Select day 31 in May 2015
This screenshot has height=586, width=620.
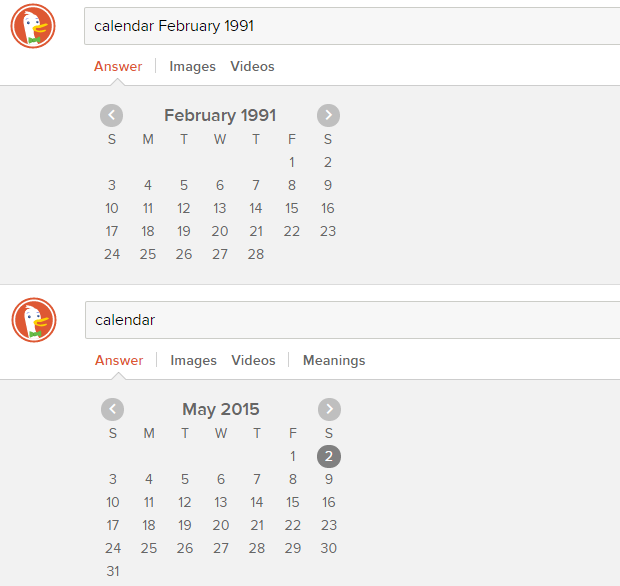113,571
